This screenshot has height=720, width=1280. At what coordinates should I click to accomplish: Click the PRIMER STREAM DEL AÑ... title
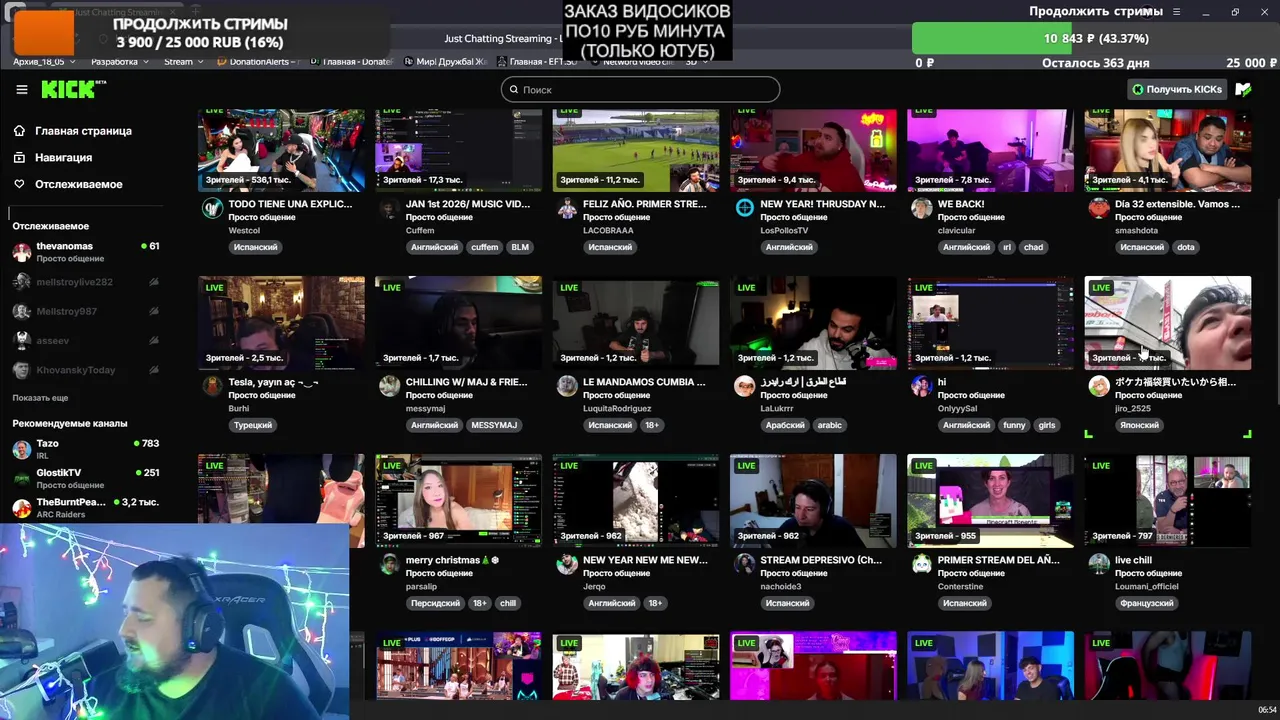[998, 560]
